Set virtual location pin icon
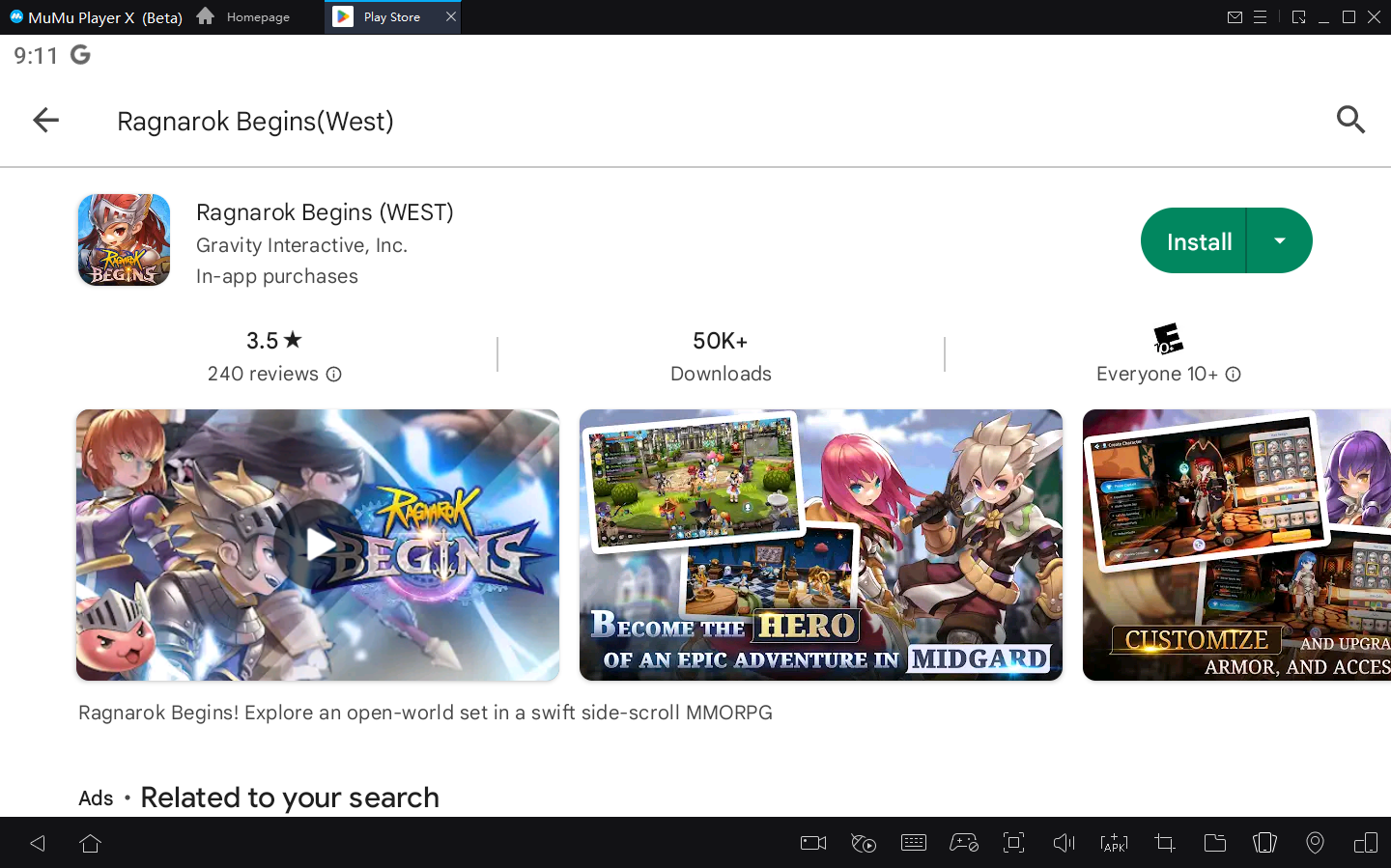Screen dimensions: 1391x868 (x=1315, y=843)
